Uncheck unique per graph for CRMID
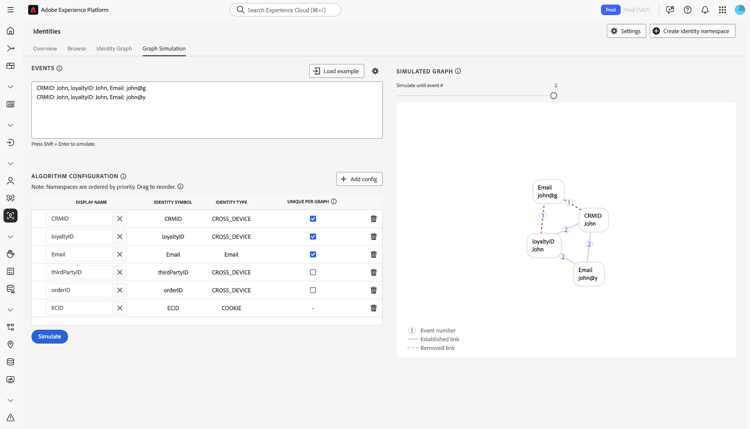This screenshot has width=750, height=429. click(313, 219)
